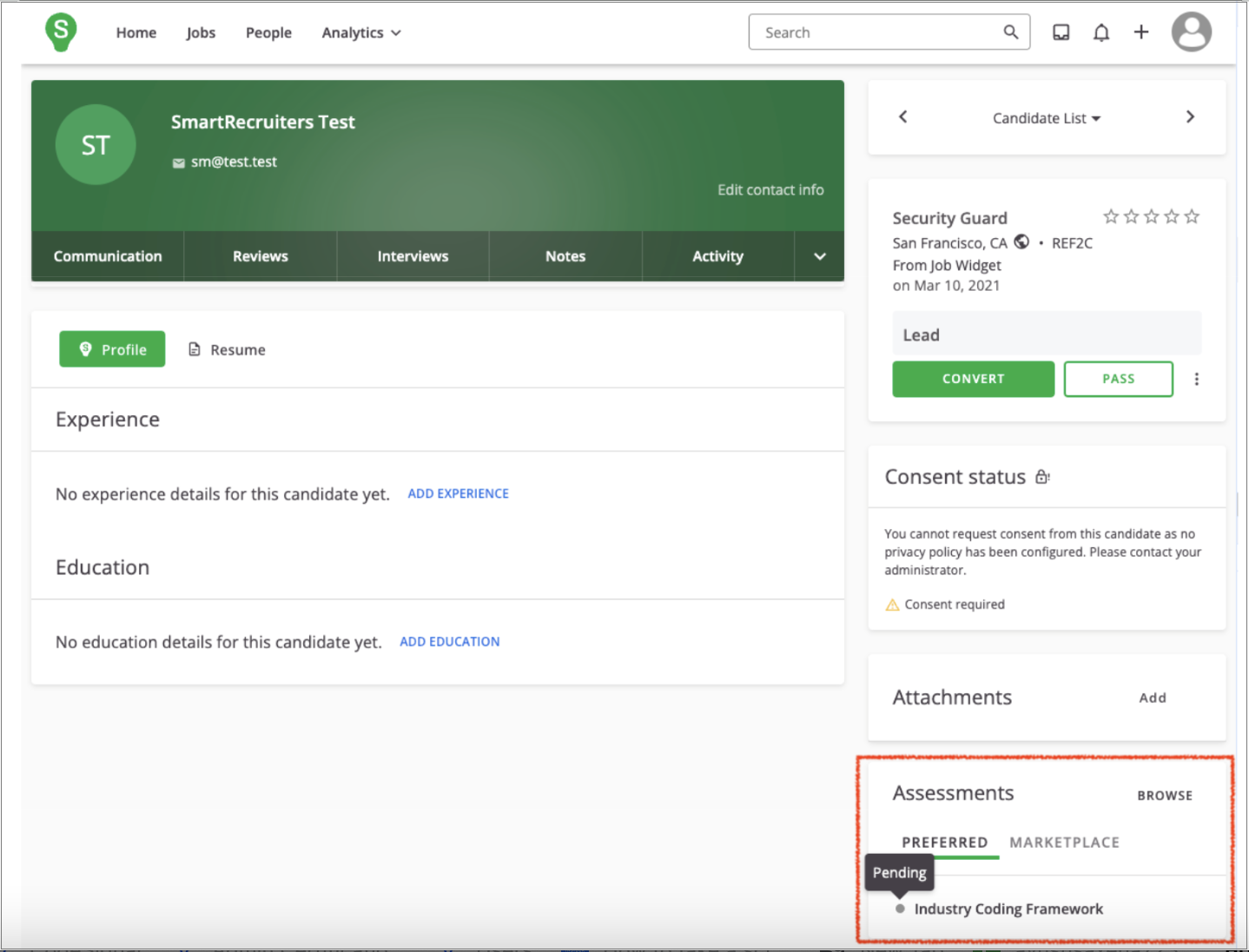
Task: Click the consent status lock icon
Action: point(1042,477)
